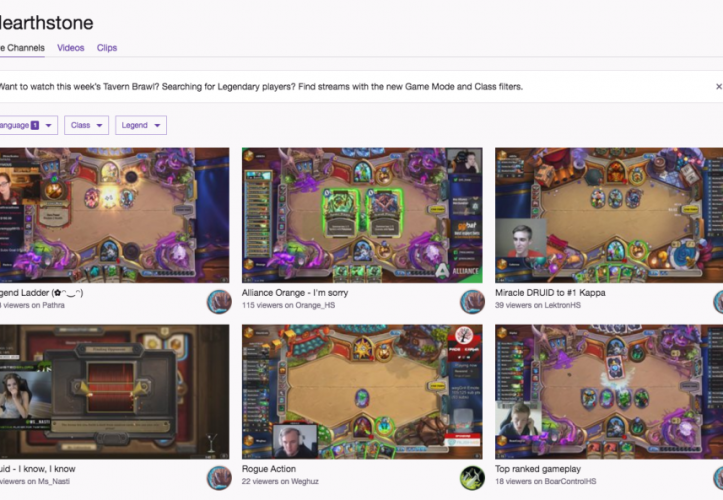
Task: Switch to the Clips tab
Action: 107,48
